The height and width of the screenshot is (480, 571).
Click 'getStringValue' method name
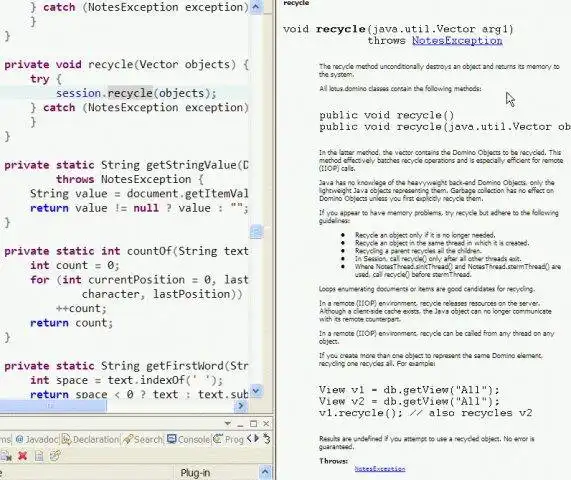pos(191,165)
